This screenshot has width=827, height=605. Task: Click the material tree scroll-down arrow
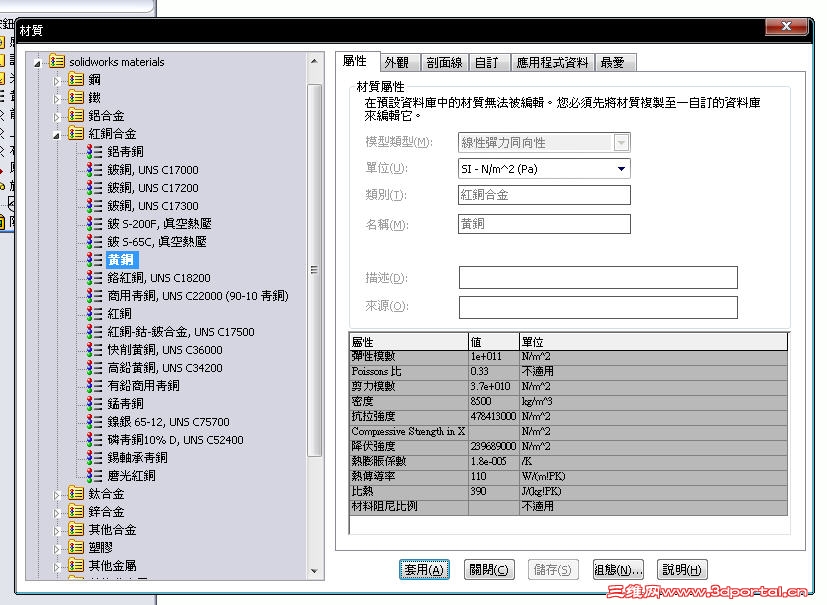314,571
